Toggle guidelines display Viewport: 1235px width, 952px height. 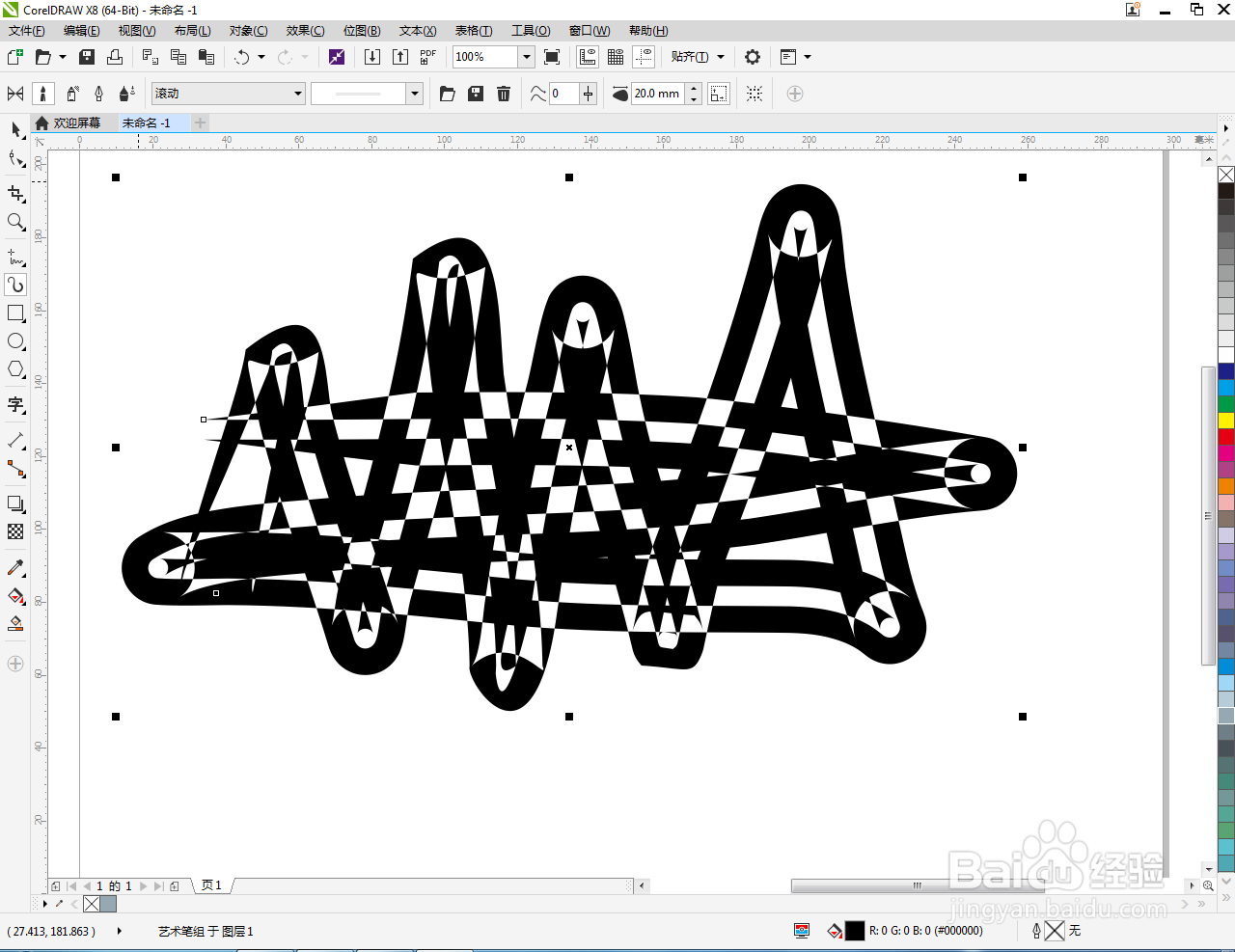click(x=644, y=57)
